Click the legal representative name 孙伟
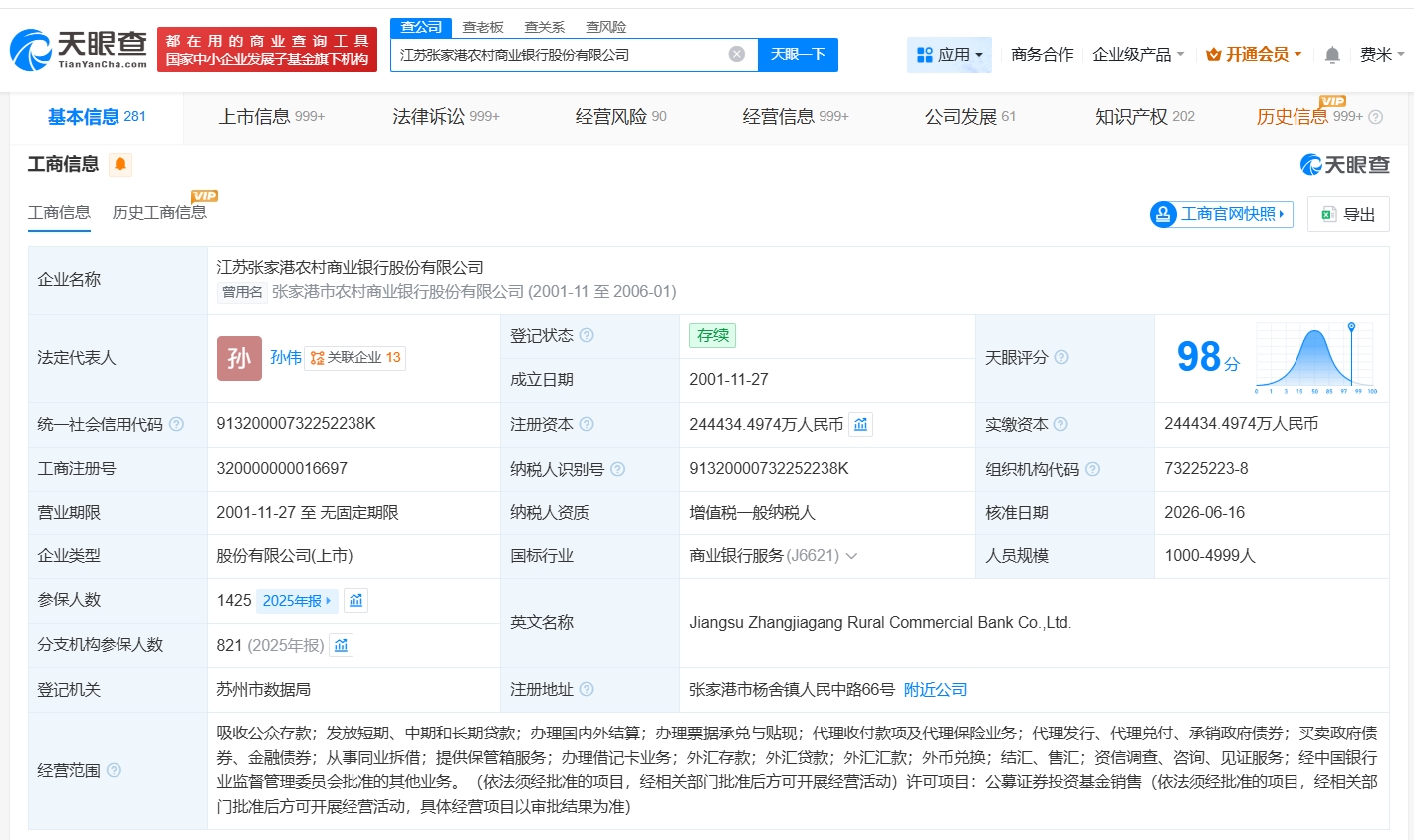 click(x=286, y=358)
